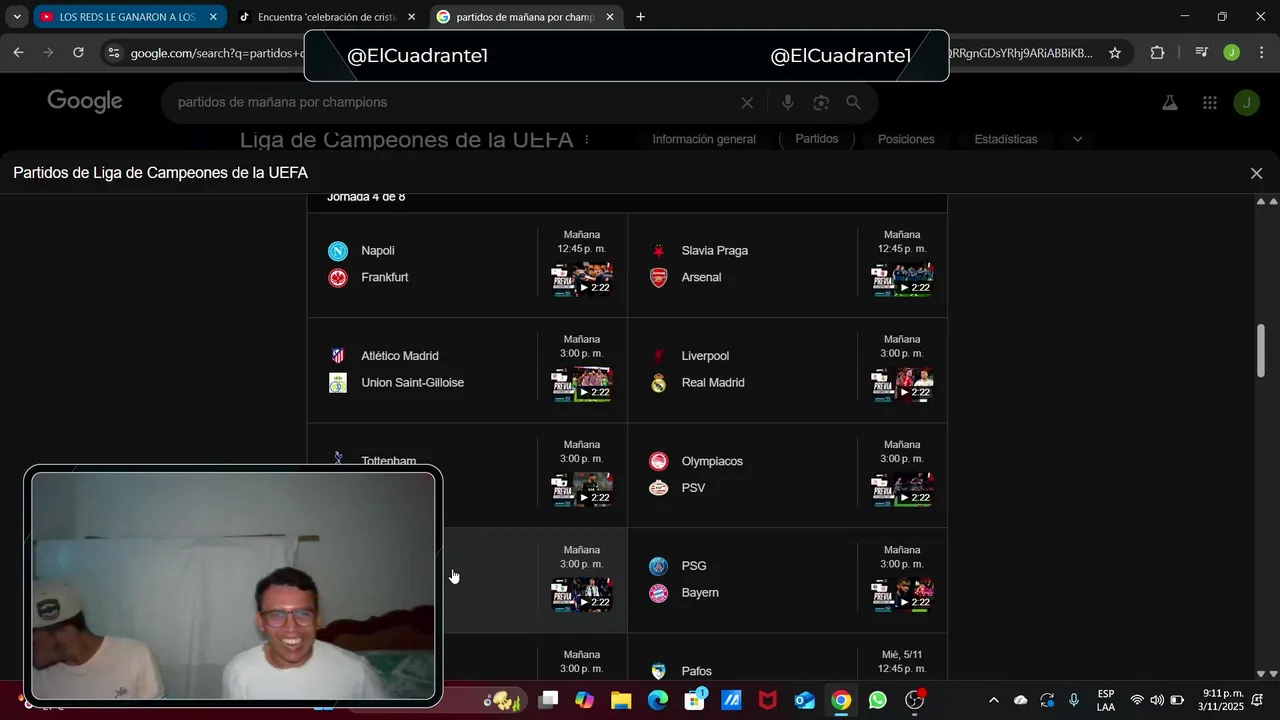Viewport: 1280px width, 720px height.
Task: Open McAfee from the taskbar
Action: 767,700
